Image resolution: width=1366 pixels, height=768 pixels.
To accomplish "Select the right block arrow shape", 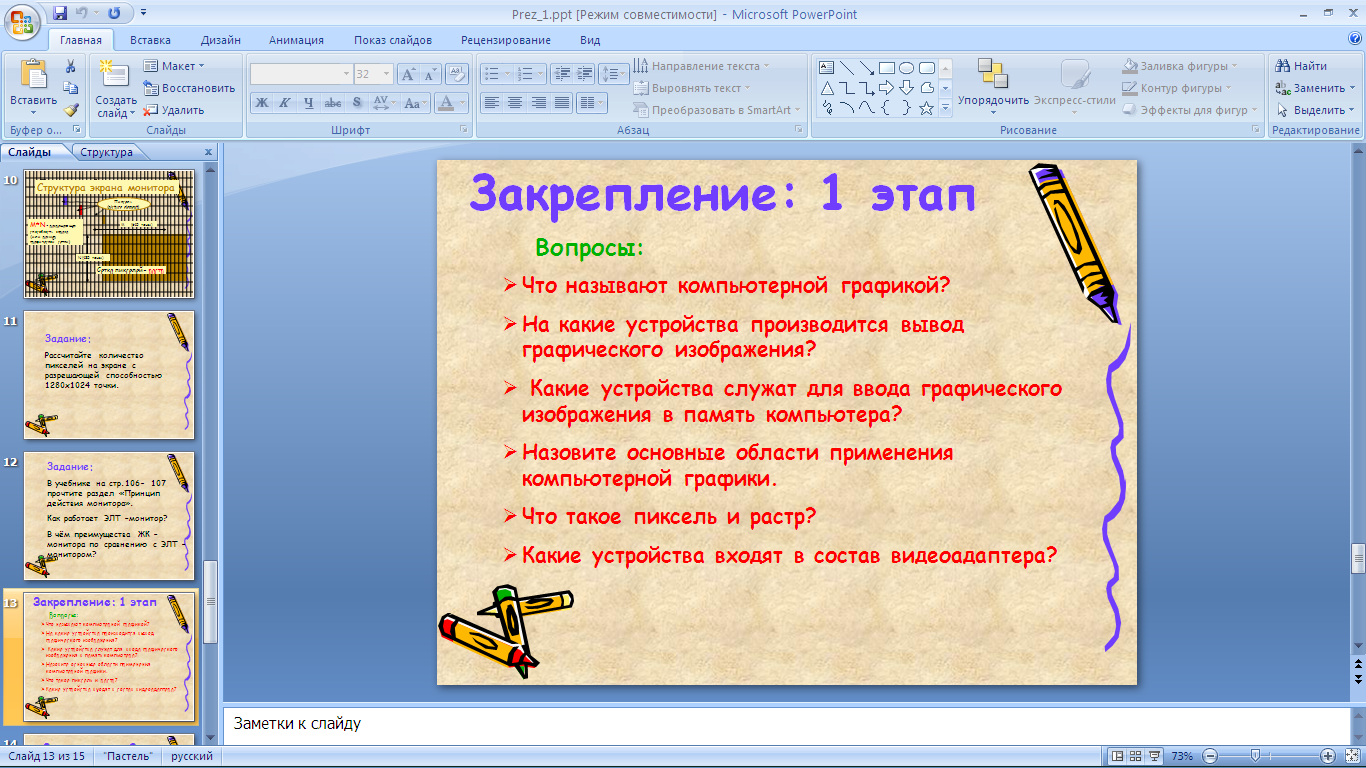I will (x=886, y=88).
